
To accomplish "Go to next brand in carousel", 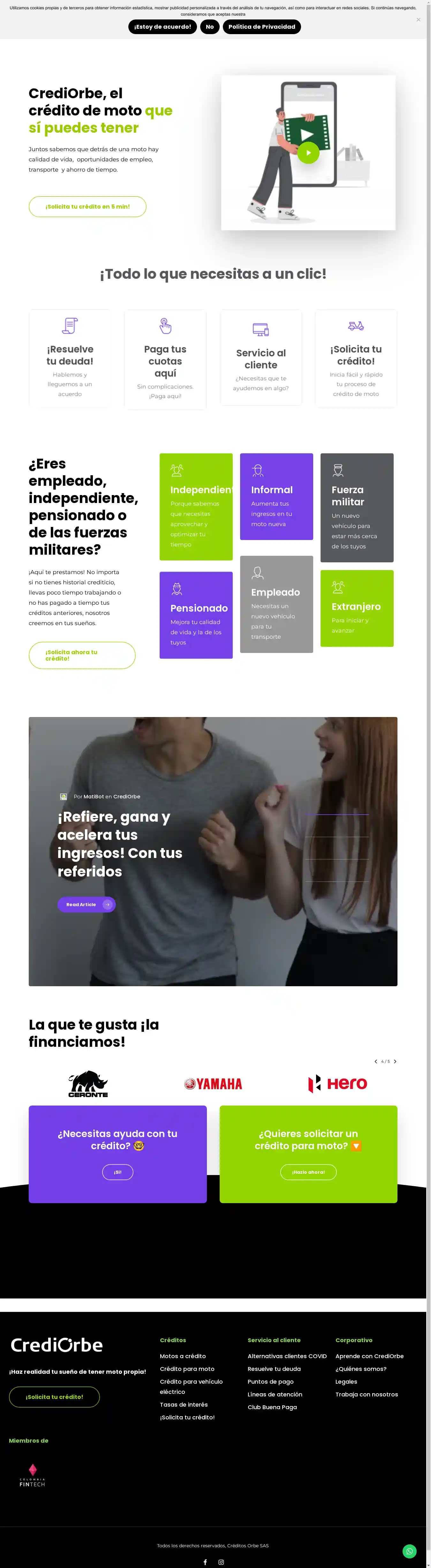I will pyautogui.click(x=395, y=1061).
